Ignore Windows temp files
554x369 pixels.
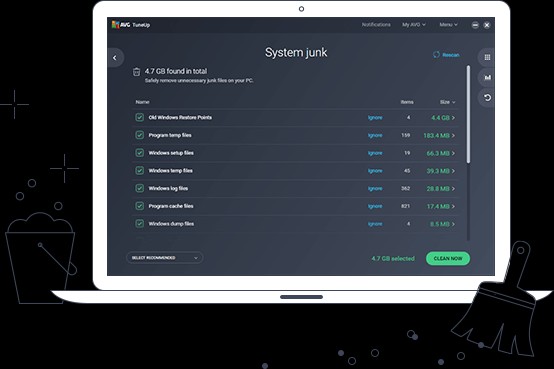[x=375, y=170]
